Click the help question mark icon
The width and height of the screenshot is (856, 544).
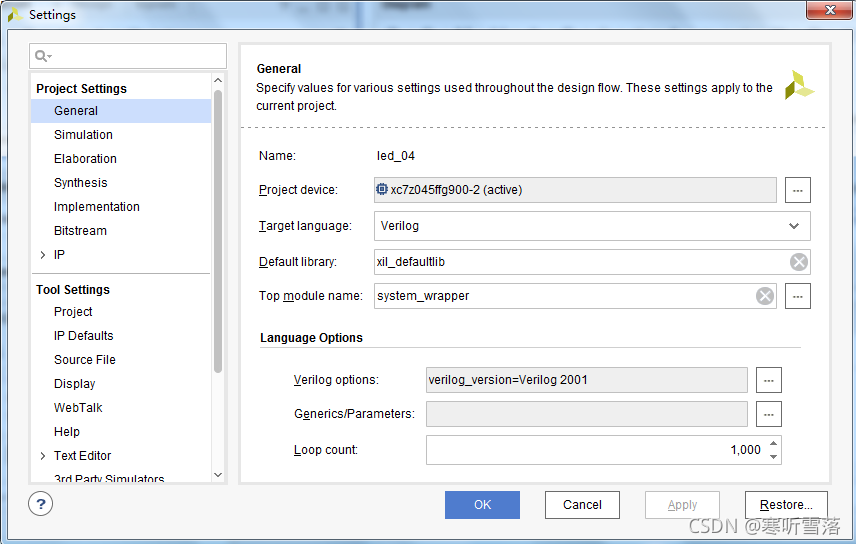pos(40,504)
